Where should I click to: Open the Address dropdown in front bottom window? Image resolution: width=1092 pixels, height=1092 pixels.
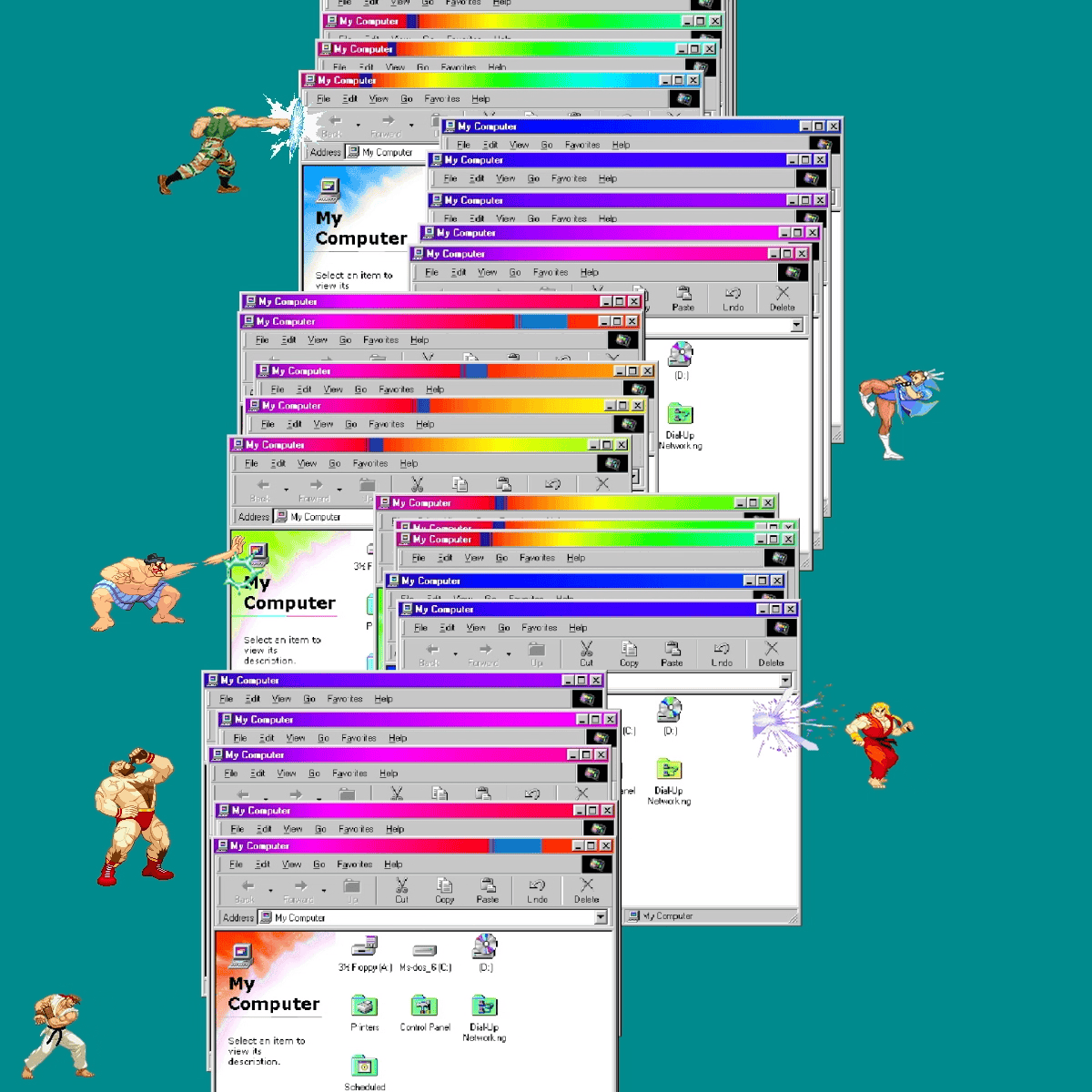click(x=601, y=917)
